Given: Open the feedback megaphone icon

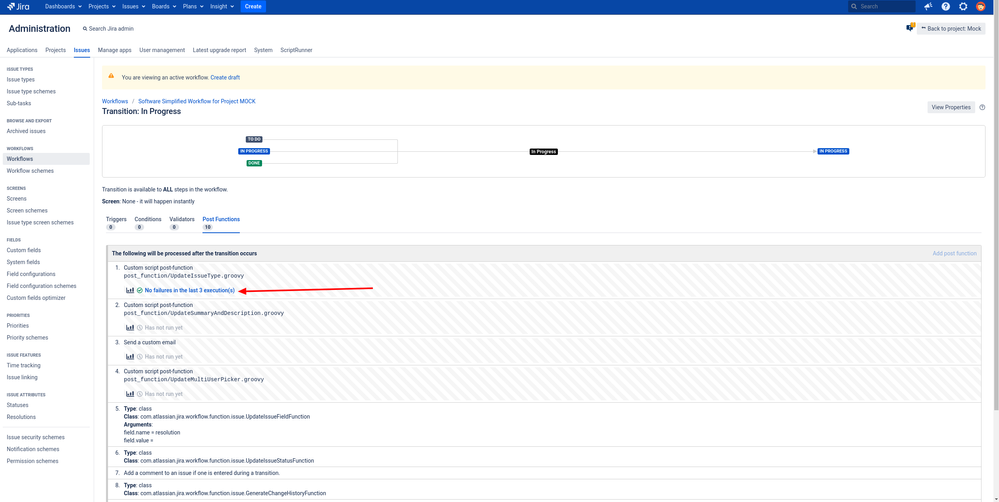Looking at the screenshot, I should click(x=928, y=6).
